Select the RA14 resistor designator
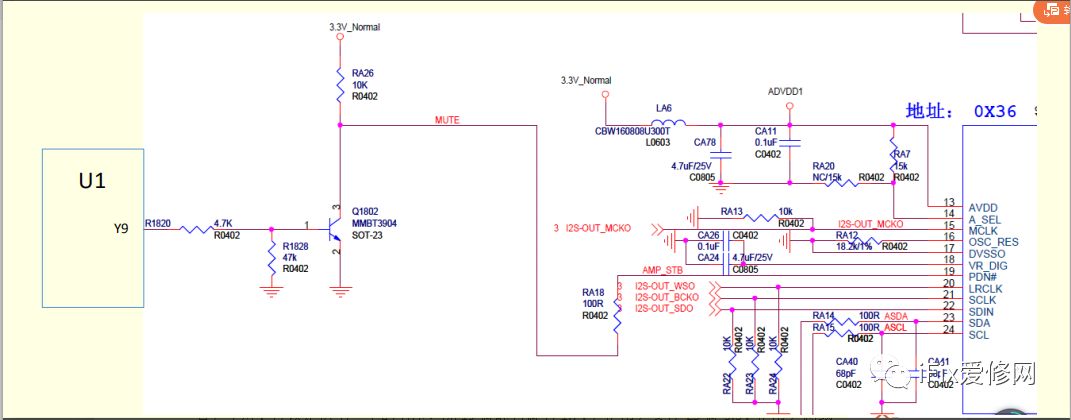1071x420 pixels. (x=824, y=316)
